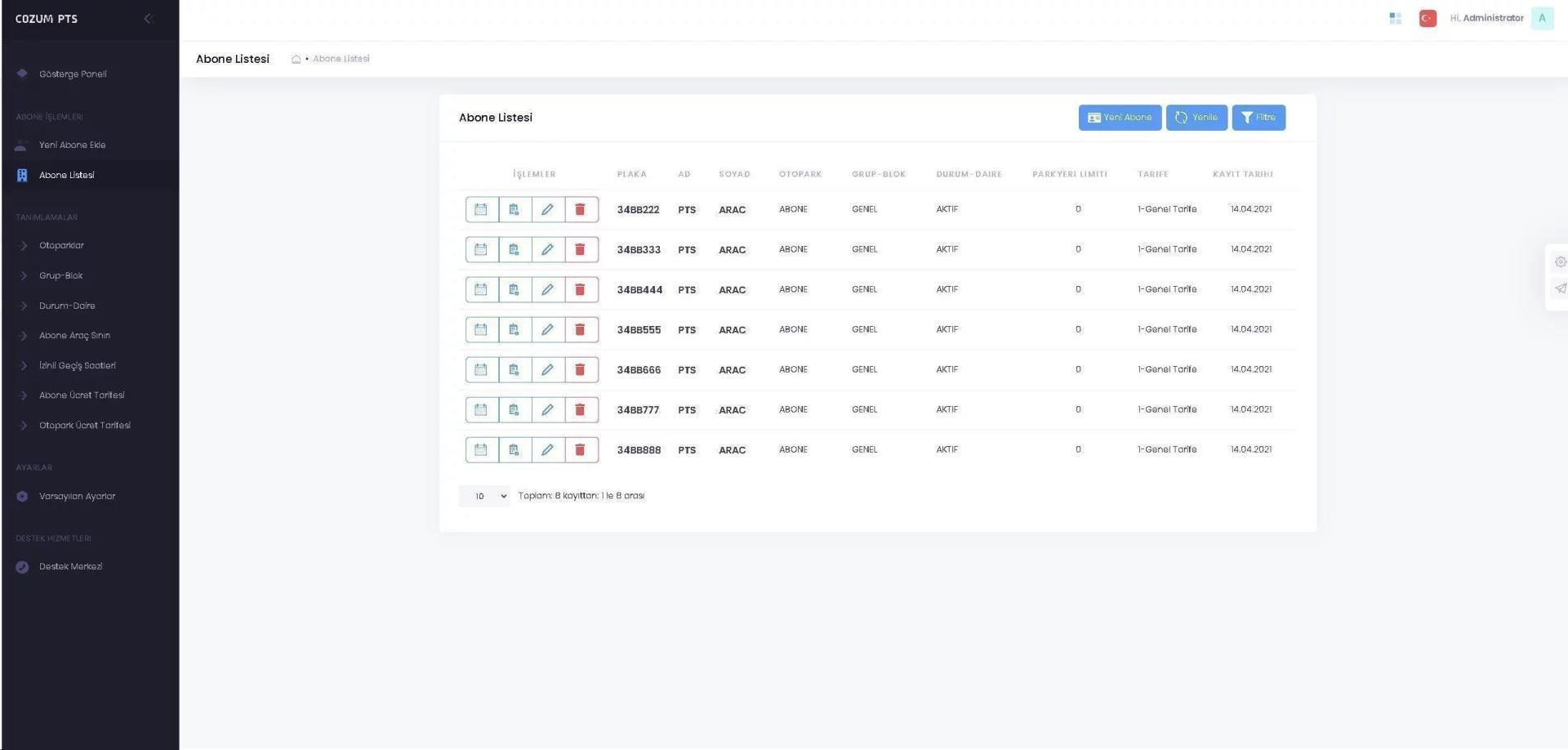Expand the Otoparklar menu item
This screenshot has height=750, width=1568.
[61, 245]
